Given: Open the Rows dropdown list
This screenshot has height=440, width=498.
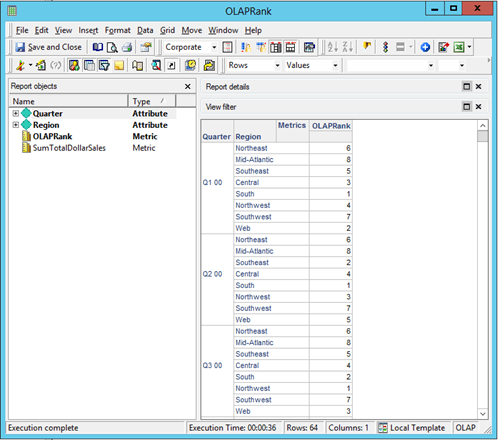Looking at the screenshot, I should (x=277, y=65).
